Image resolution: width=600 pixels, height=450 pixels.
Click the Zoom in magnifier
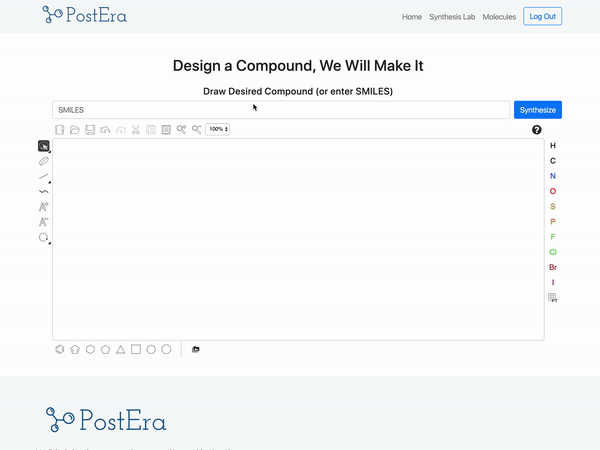coord(181,130)
